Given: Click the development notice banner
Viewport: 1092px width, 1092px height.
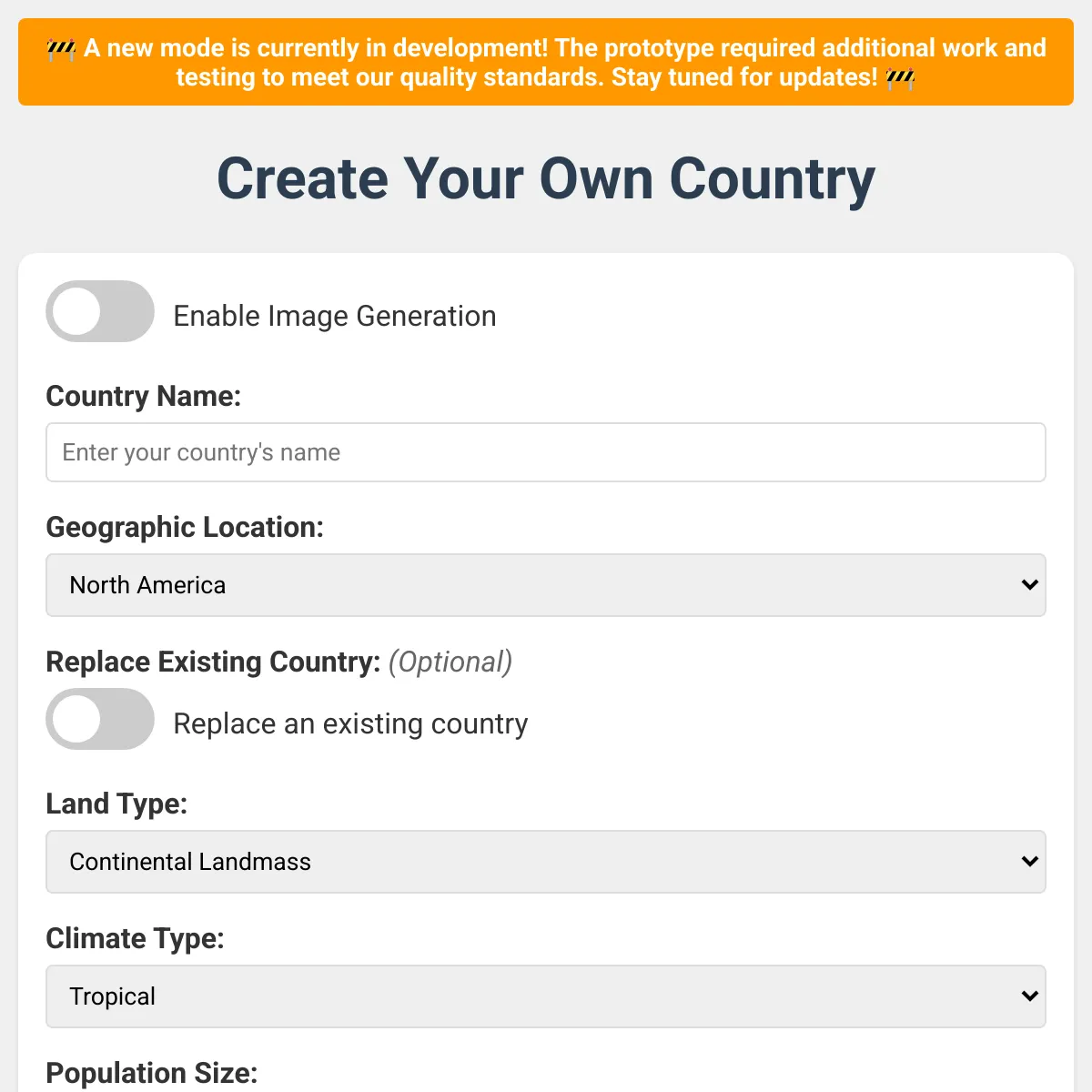Looking at the screenshot, I should coord(546,62).
